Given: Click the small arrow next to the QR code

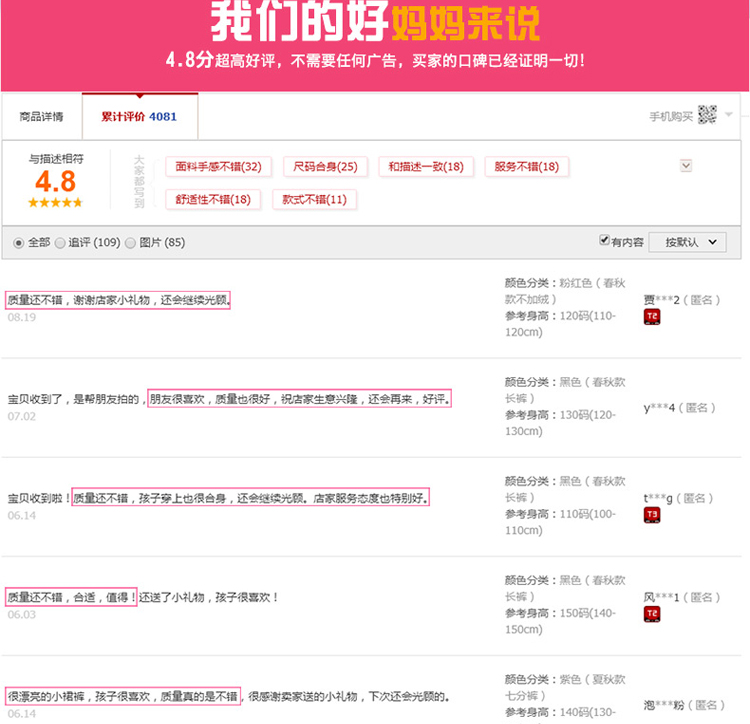Looking at the screenshot, I should click(729, 116).
